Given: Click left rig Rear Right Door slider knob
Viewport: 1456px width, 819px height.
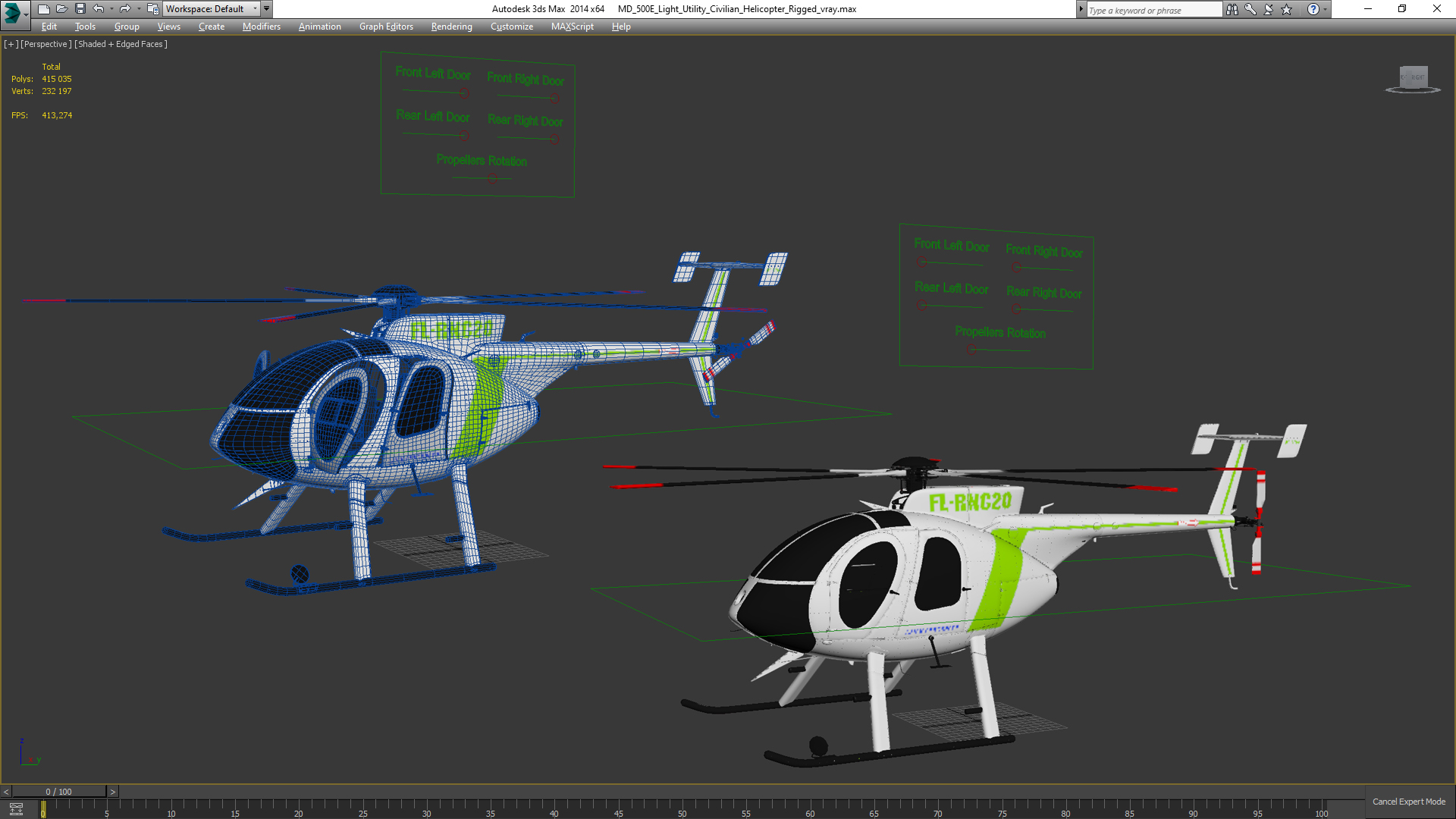Looking at the screenshot, I should click(556, 139).
